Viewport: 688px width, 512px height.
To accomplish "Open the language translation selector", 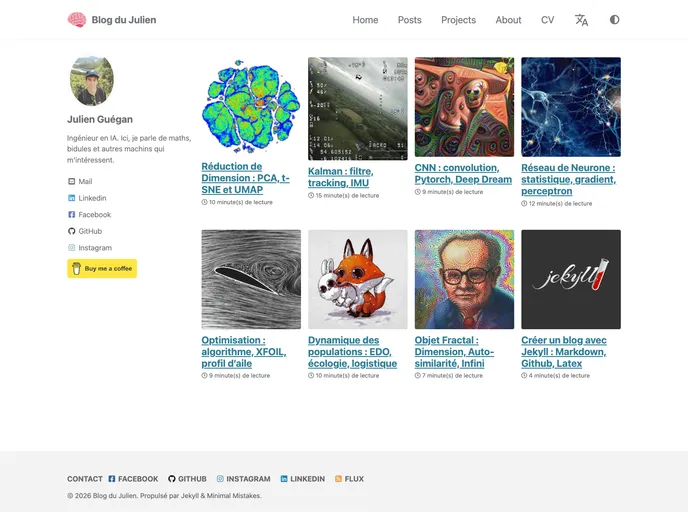I will [581, 20].
